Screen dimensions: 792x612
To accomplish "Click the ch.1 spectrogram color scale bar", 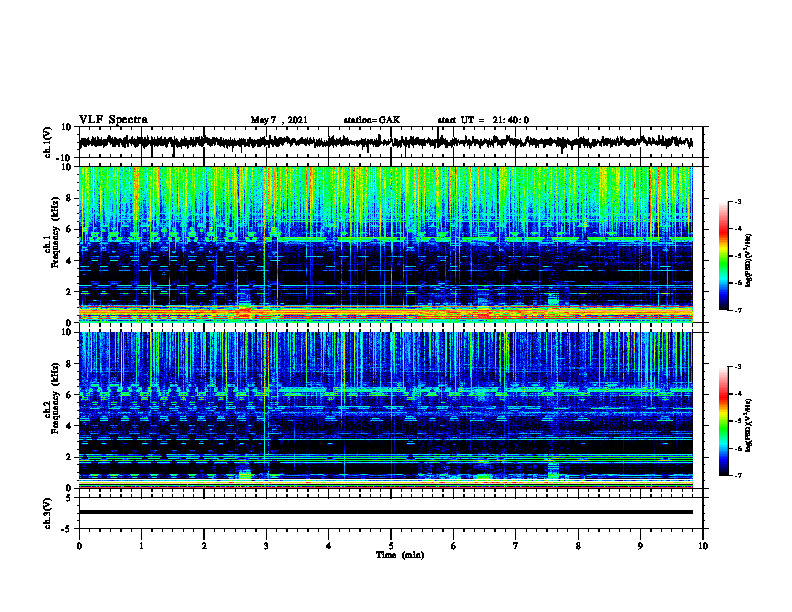I will coord(723,255).
